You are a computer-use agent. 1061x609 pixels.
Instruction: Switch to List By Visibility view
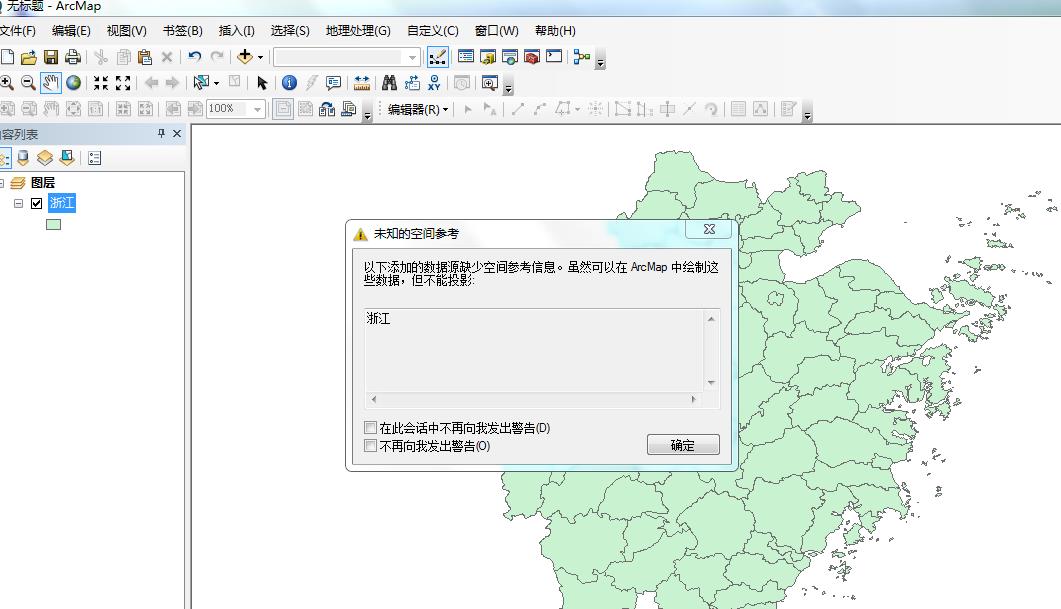pos(45,158)
